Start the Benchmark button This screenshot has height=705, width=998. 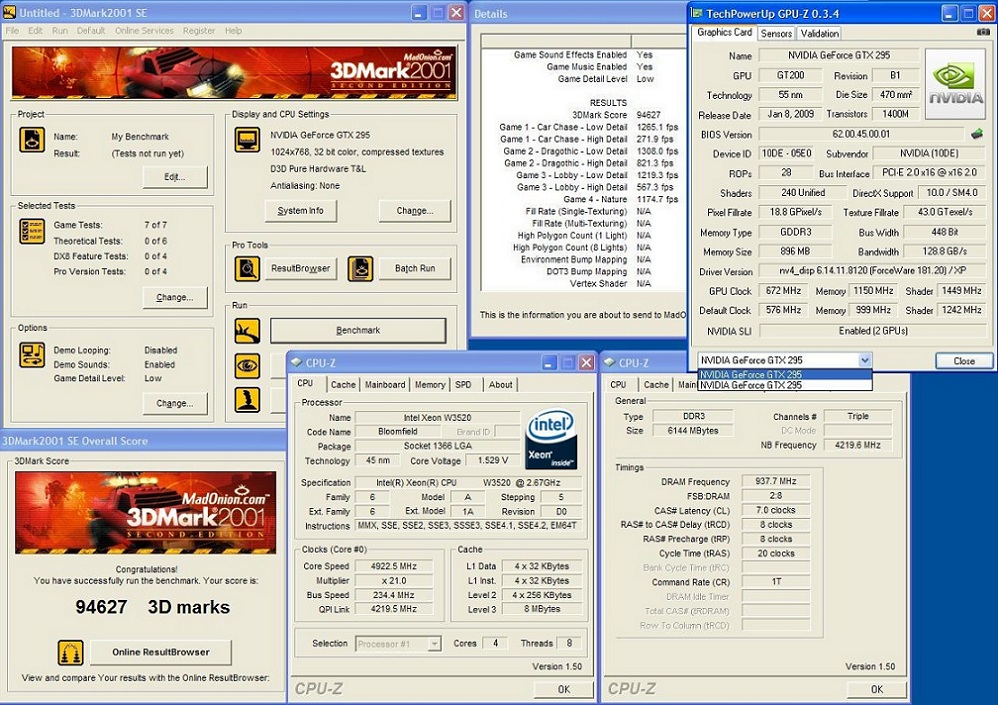pyautogui.click(x=358, y=330)
